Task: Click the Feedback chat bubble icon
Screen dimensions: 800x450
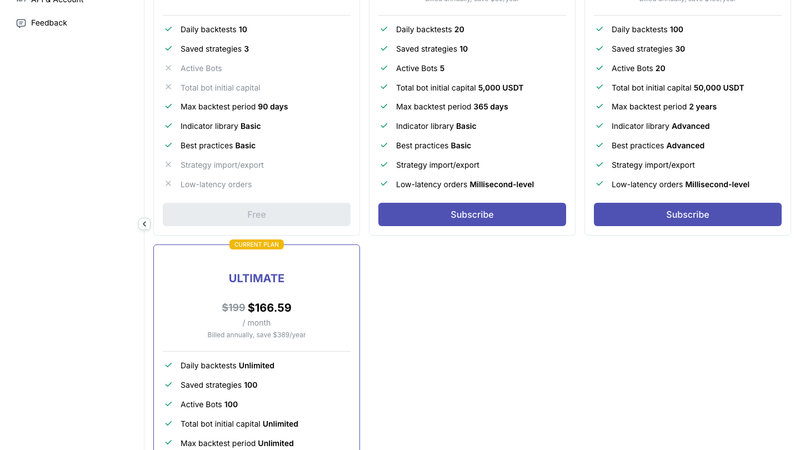Action: (21, 23)
